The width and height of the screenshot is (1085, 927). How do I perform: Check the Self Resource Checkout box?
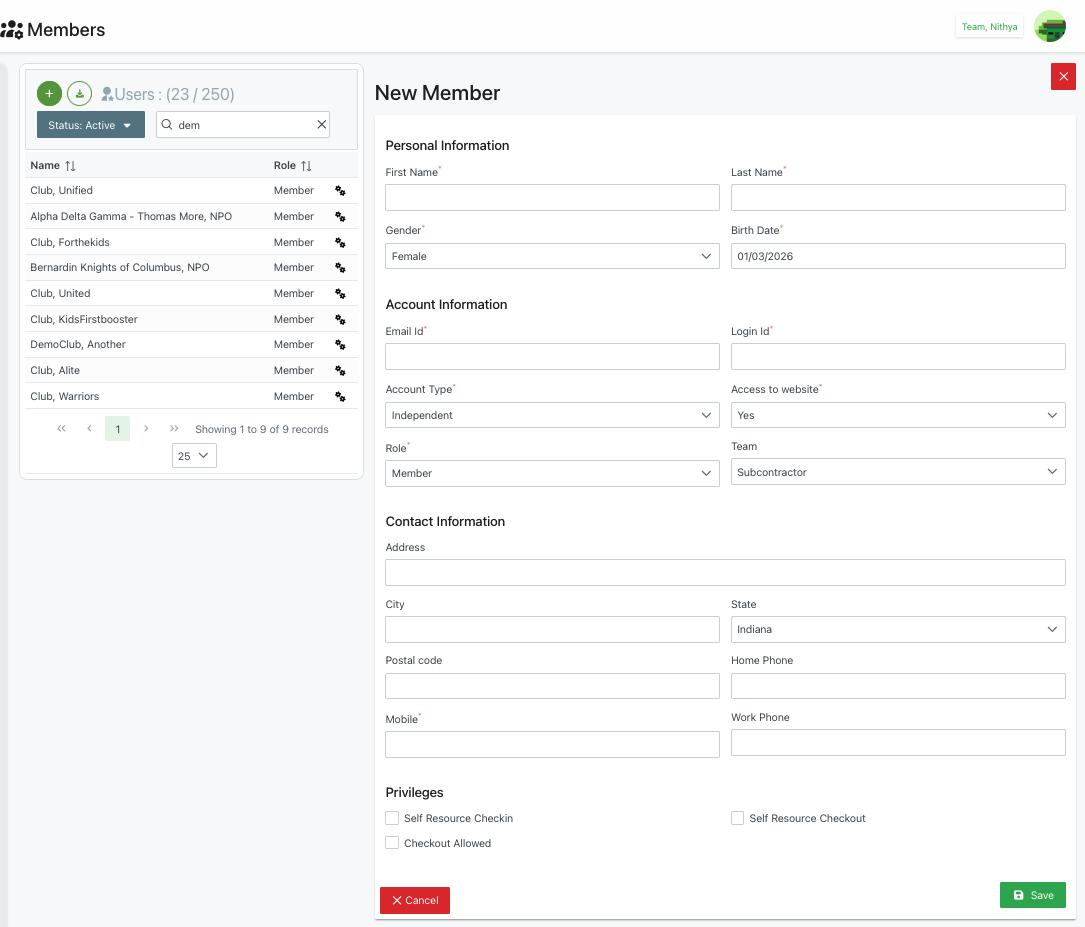(737, 818)
